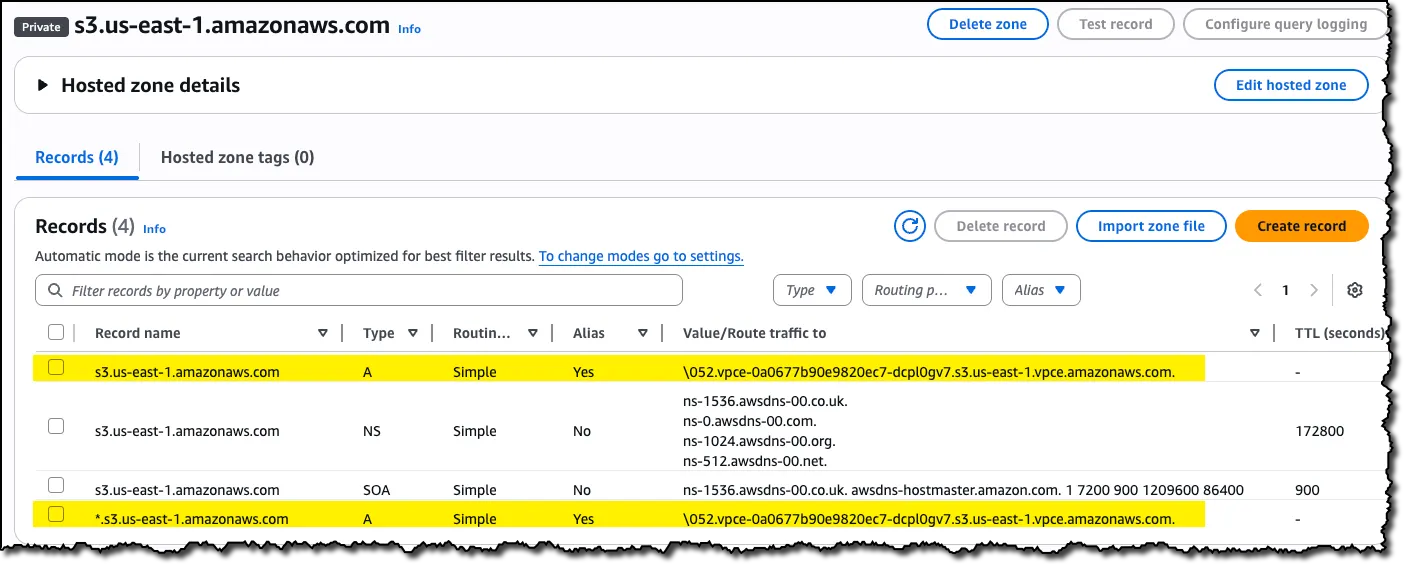Sort by Value/Route traffic to arrow
The width and height of the screenshot is (1404, 564).
(1254, 333)
